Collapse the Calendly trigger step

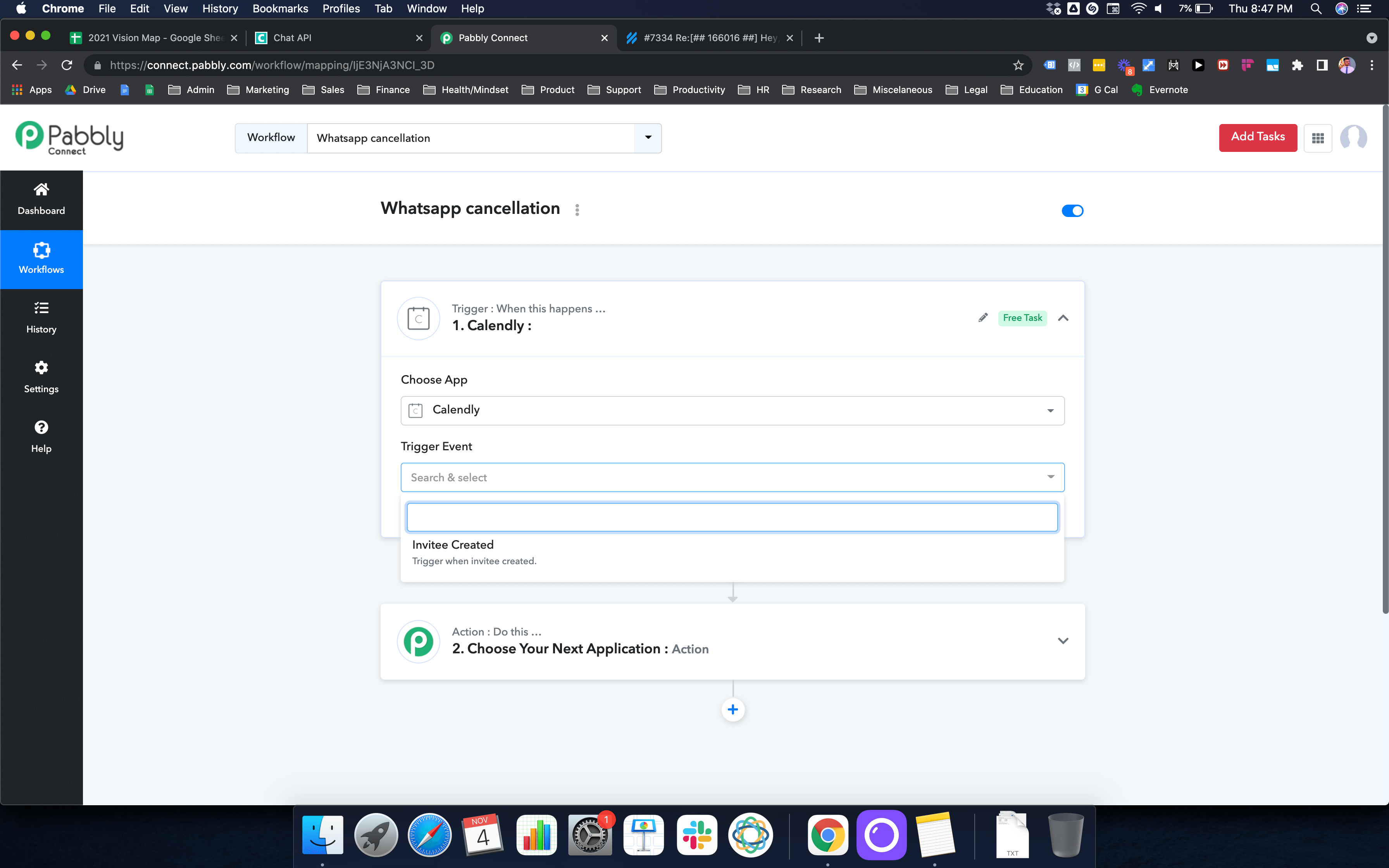[1063, 317]
